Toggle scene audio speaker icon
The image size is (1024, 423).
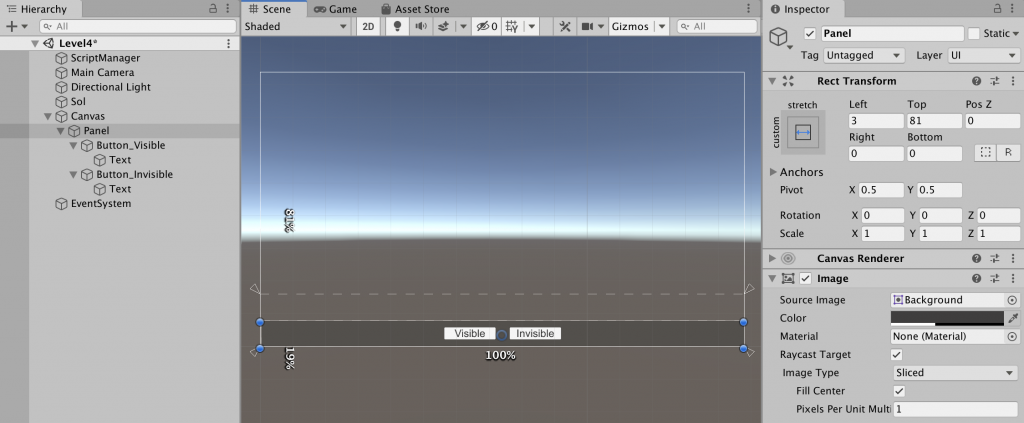tap(420, 26)
